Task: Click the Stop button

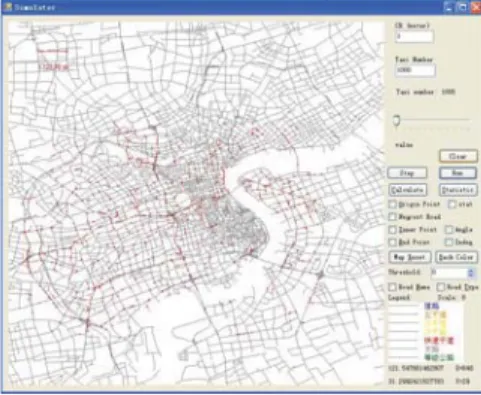Action: (407, 173)
